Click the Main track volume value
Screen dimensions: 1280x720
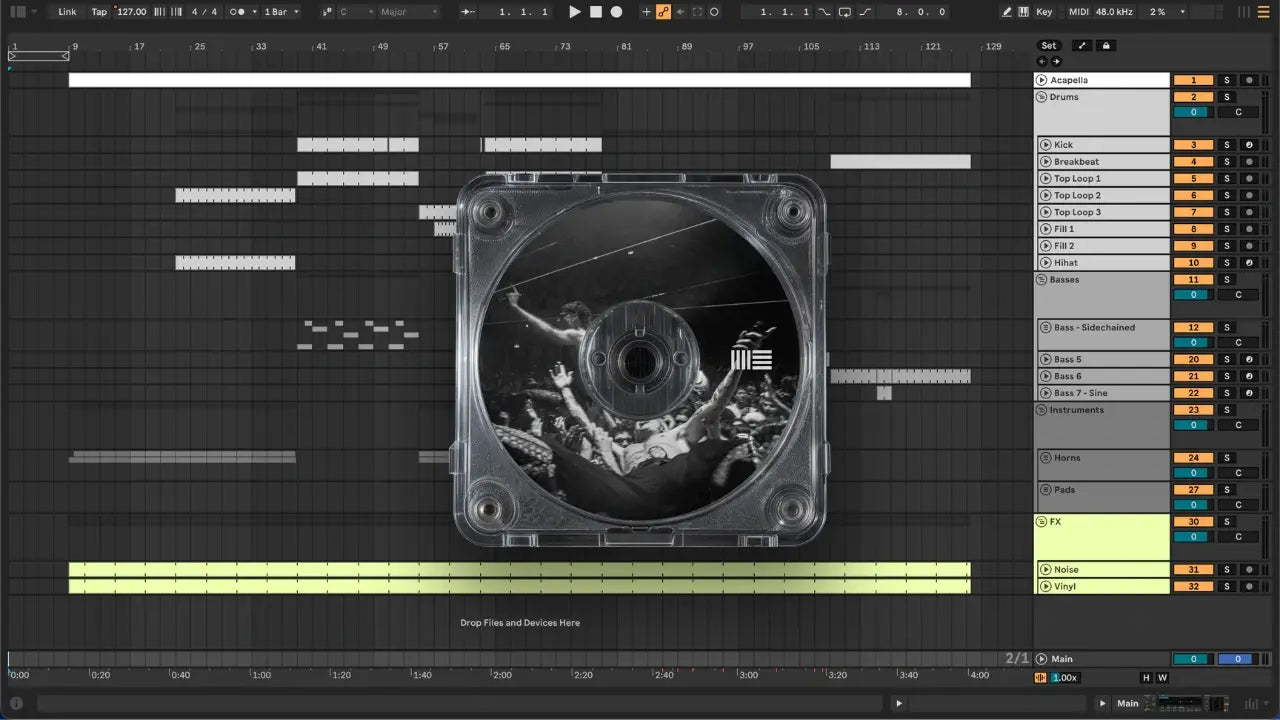pyautogui.click(x=1193, y=659)
